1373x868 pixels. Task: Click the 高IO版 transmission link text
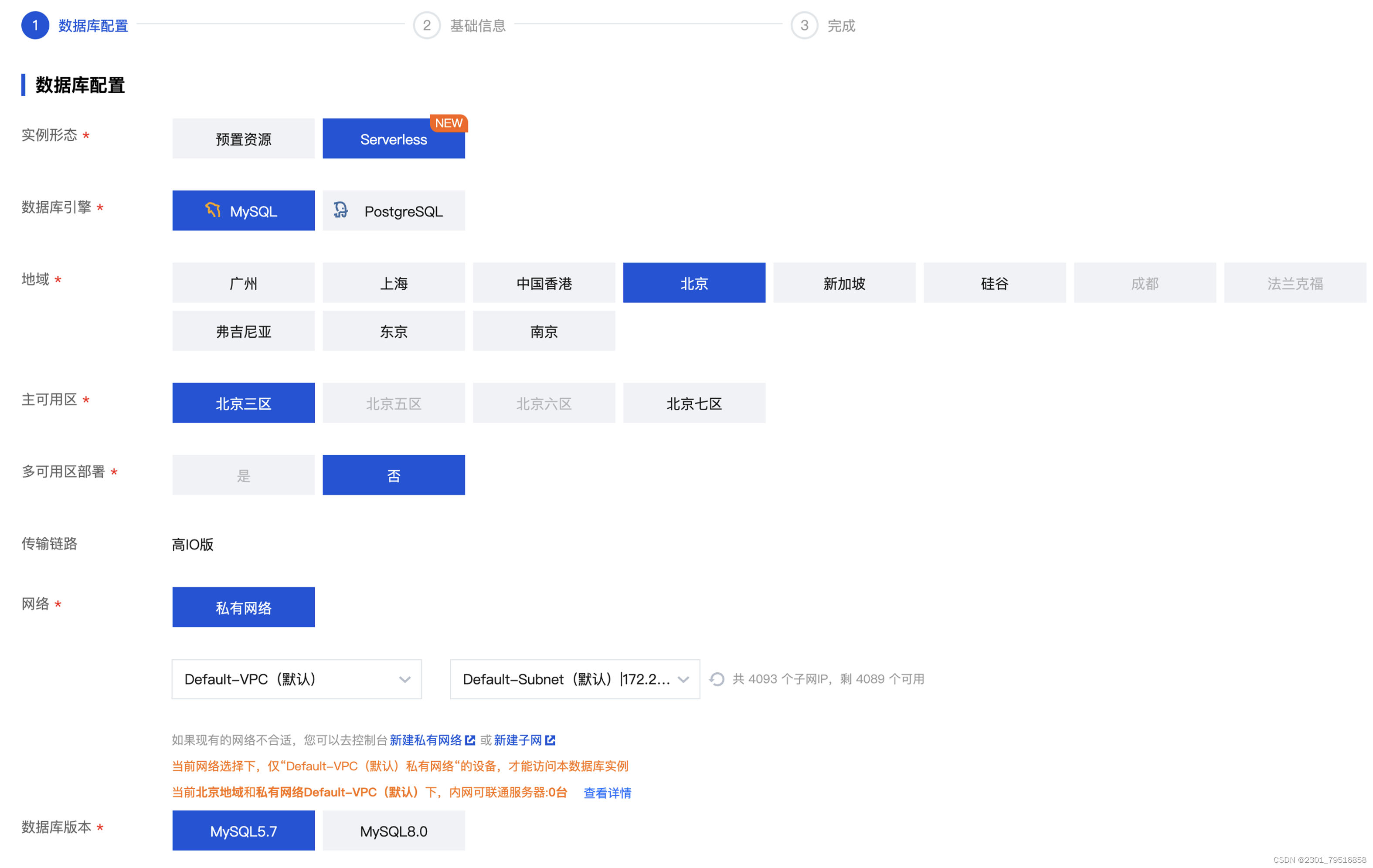[193, 544]
